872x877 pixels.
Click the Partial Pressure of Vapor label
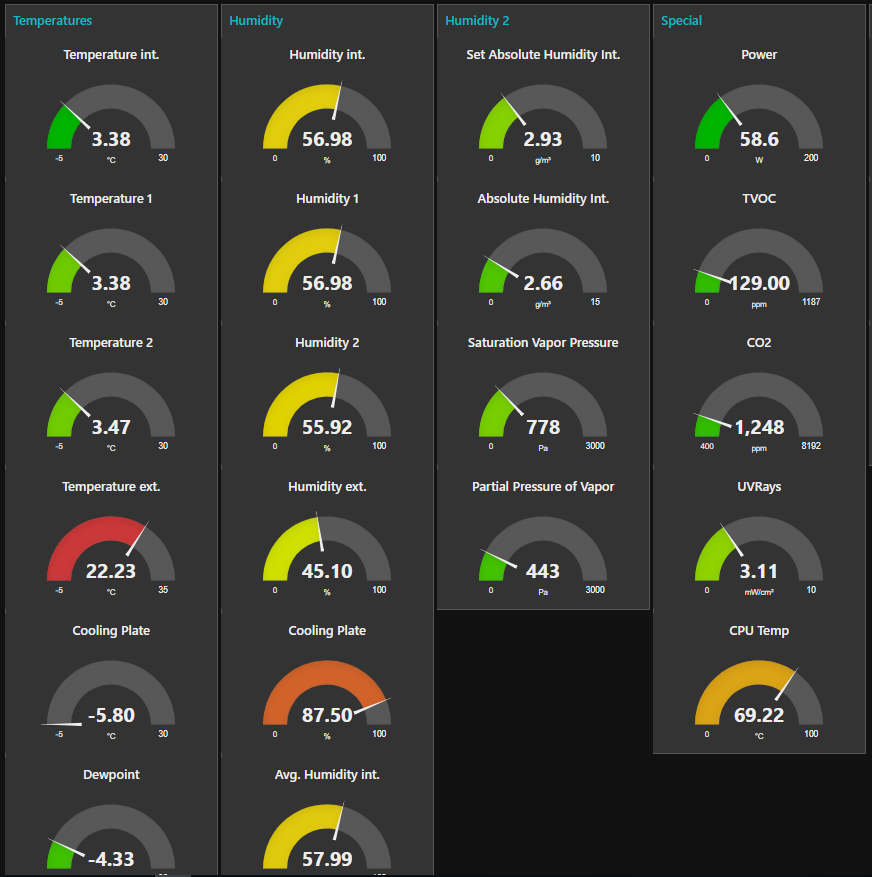pos(543,487)
